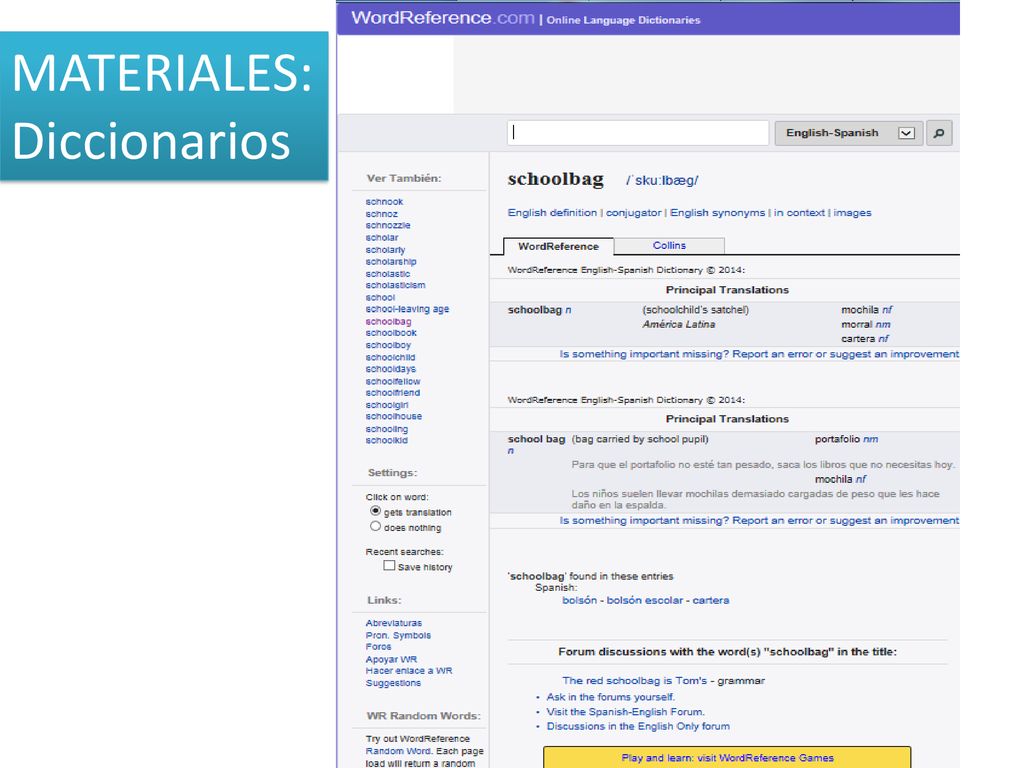The image size is (1024, 768).
Task: Open the Abreviaturas link
Action: click(394, 623)
